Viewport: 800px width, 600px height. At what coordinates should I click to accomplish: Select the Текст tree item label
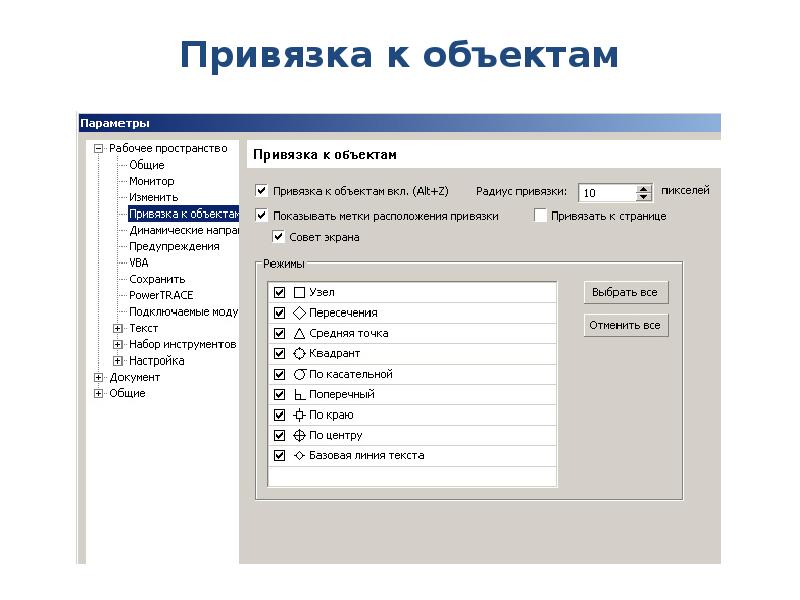click(x=143, y=328)
